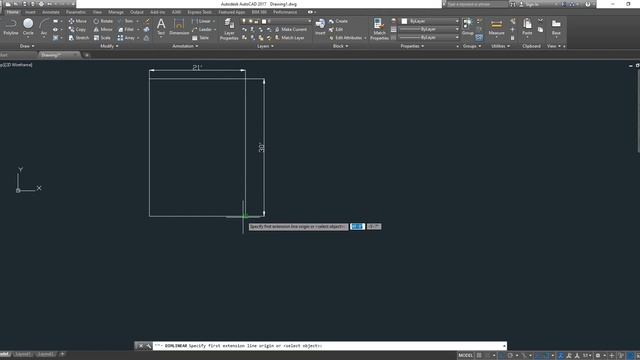The image size is (640, 360).
Task: Choose the Copy command
Action: pos(77,29)
